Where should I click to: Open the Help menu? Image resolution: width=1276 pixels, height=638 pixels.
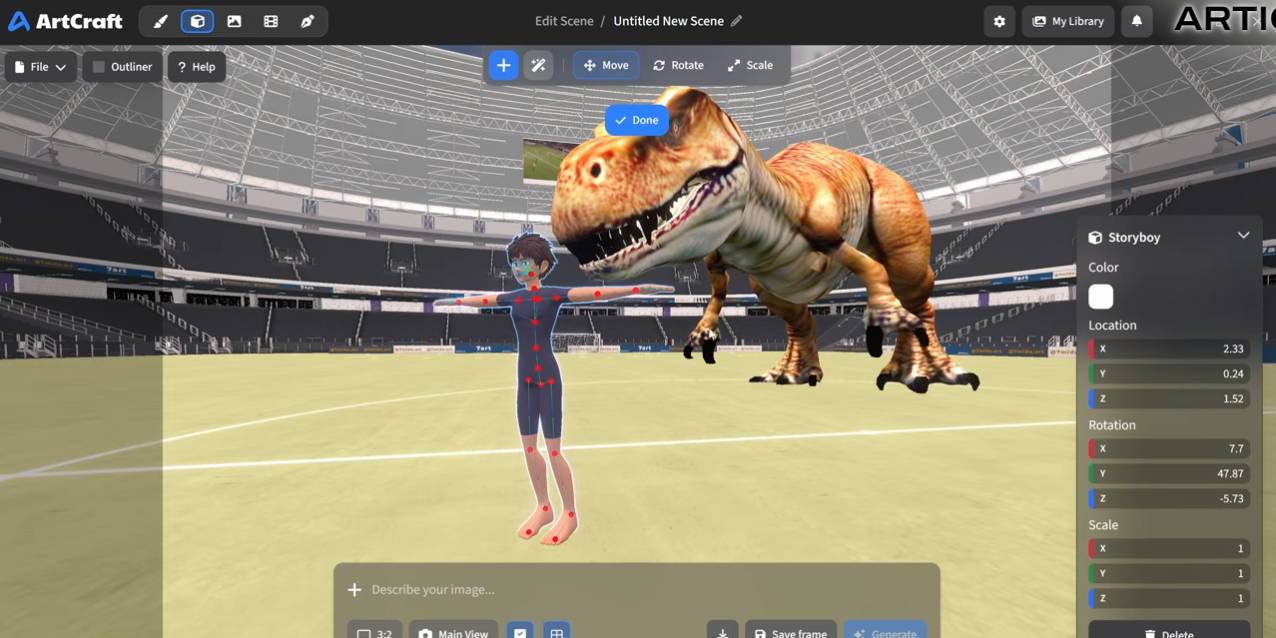(x=196, y=67)
